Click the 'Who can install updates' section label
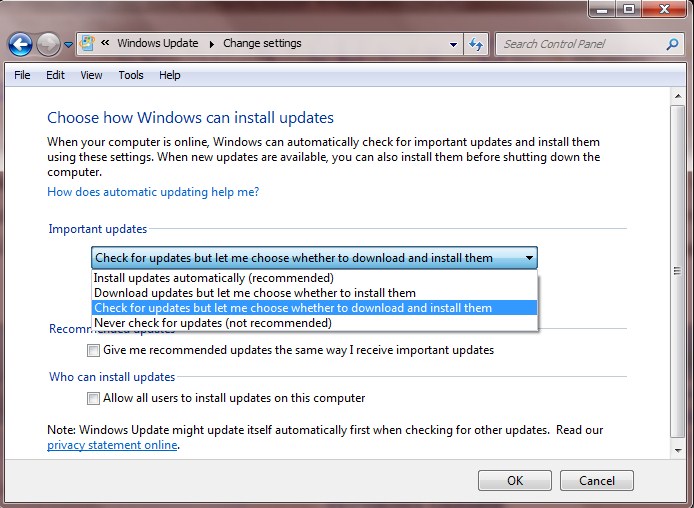The image size is (694, 508). coord(112,377)
